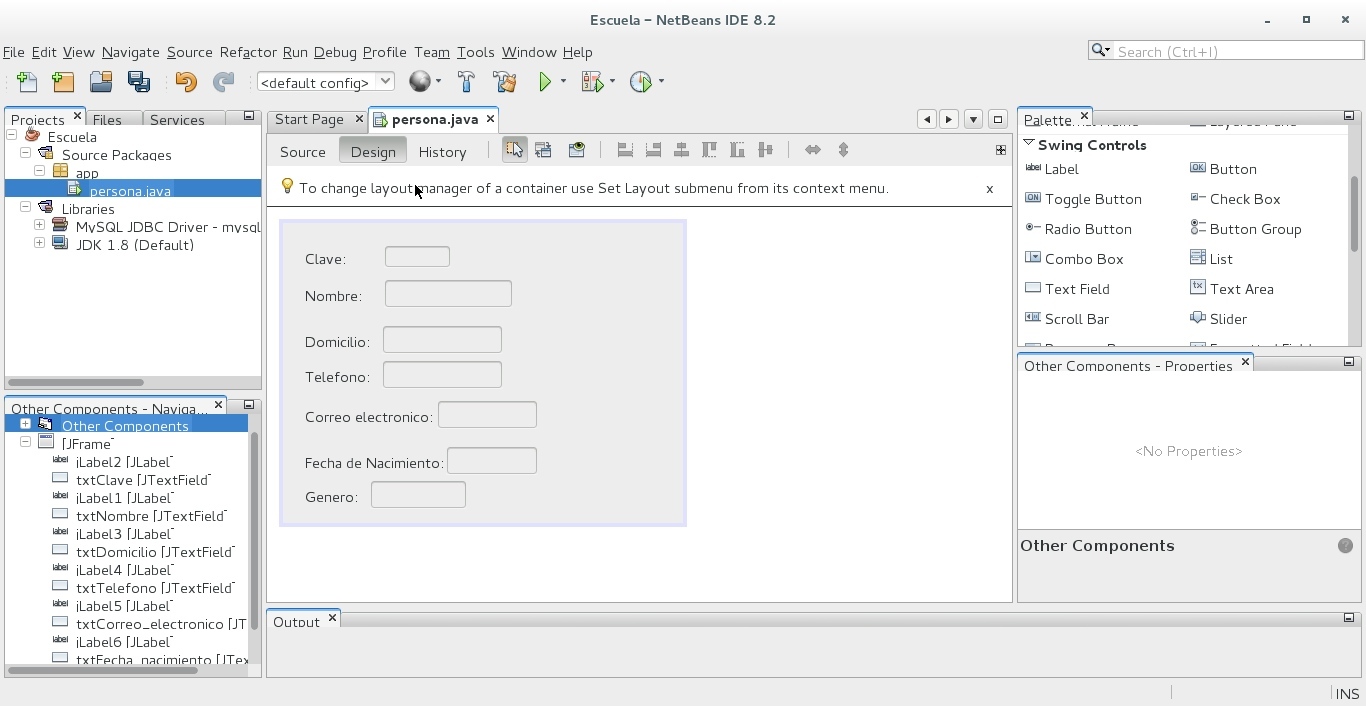The width and height of the screenshot is (1366, 706).
Task: Open the History view
Action: tap(442, 151)
